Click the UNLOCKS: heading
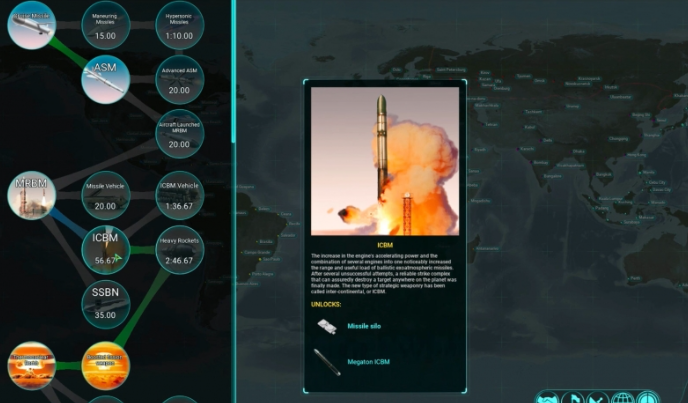The height and width of the screenshot is (403, 688). click(x=326, y=304)
